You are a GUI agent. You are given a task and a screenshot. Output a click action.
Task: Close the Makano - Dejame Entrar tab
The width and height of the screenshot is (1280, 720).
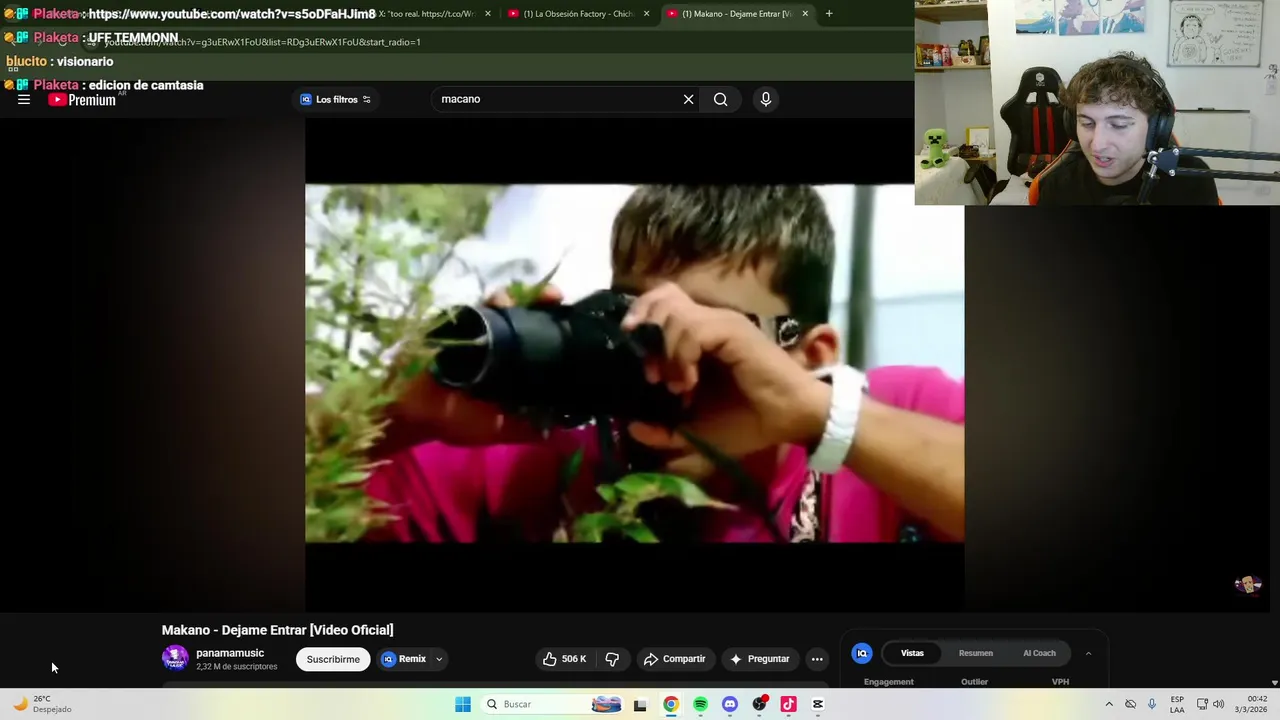point(805,14)
